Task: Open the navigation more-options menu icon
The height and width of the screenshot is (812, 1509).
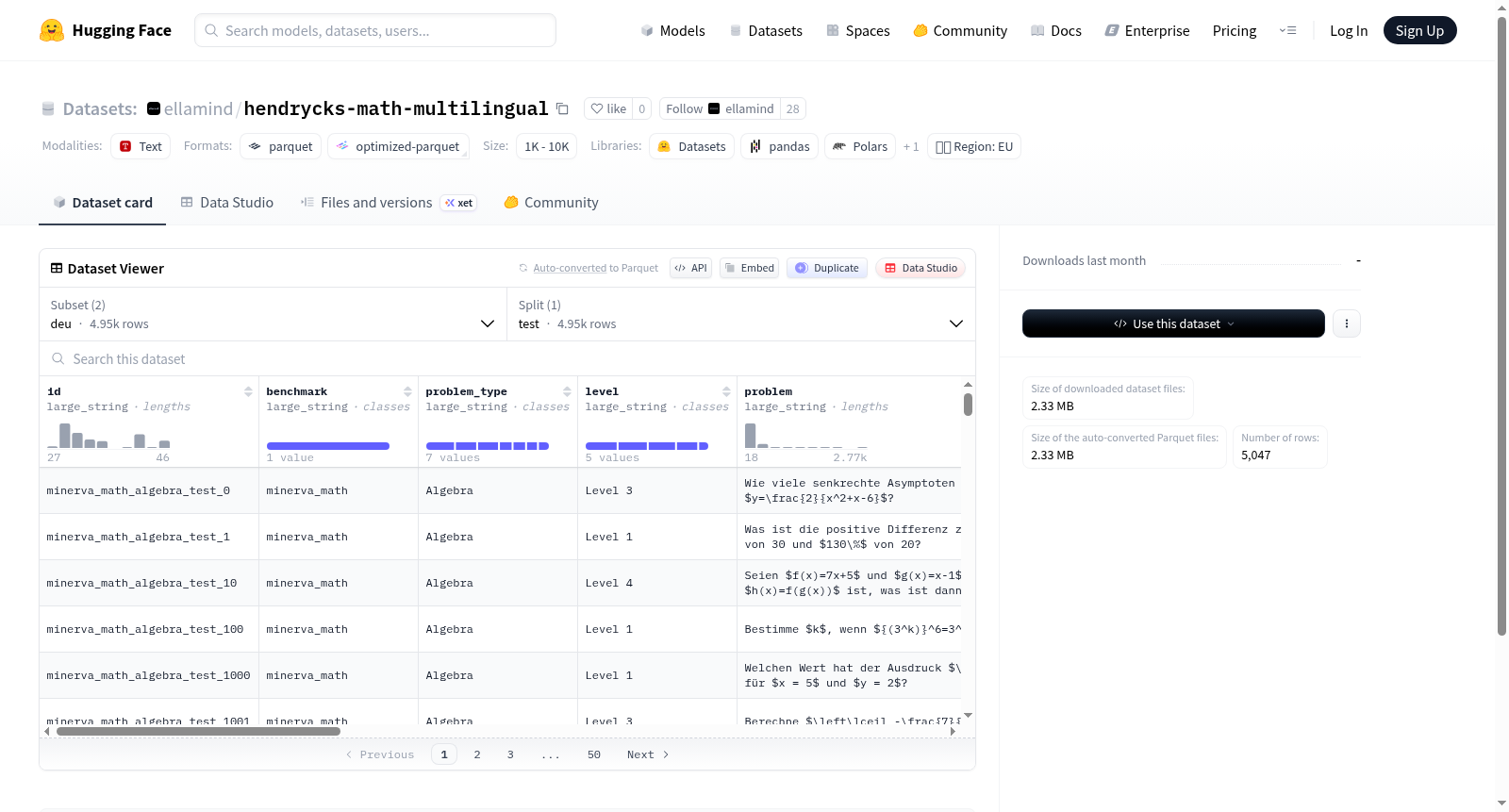Action: point(1287,30)
